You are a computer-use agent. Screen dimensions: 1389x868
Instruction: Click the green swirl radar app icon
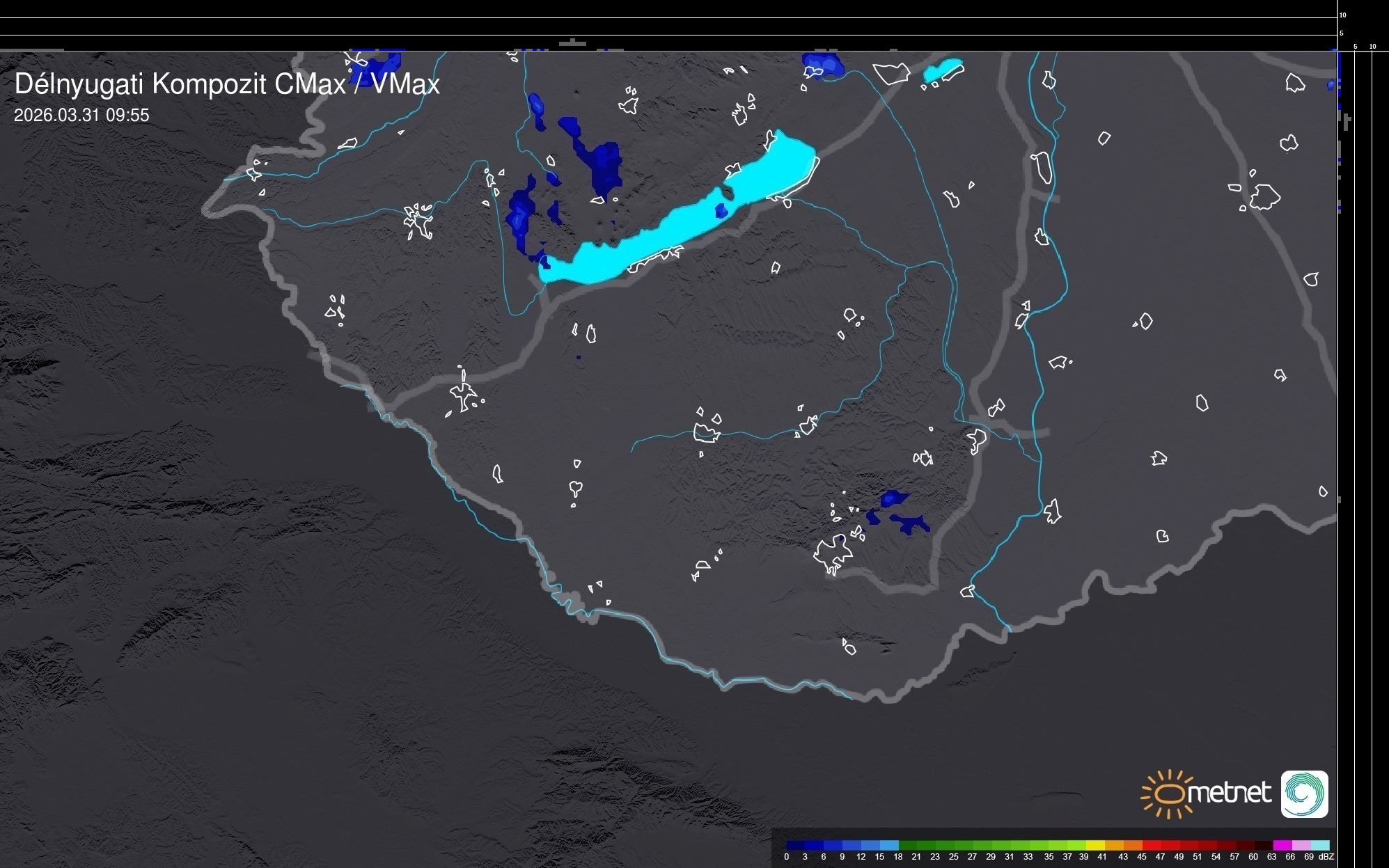(1304, 794)
